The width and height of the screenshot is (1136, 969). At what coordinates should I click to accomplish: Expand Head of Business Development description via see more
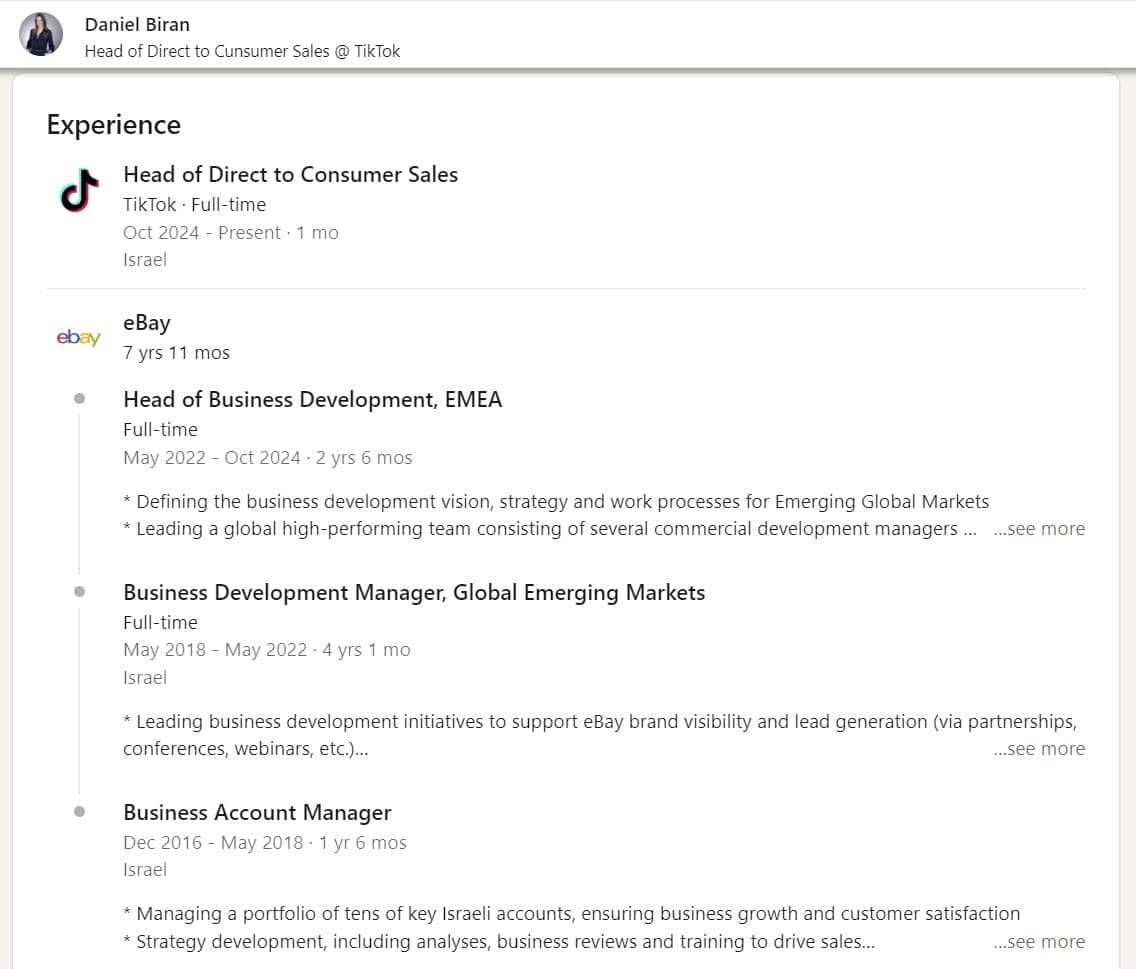[1039, 529]
